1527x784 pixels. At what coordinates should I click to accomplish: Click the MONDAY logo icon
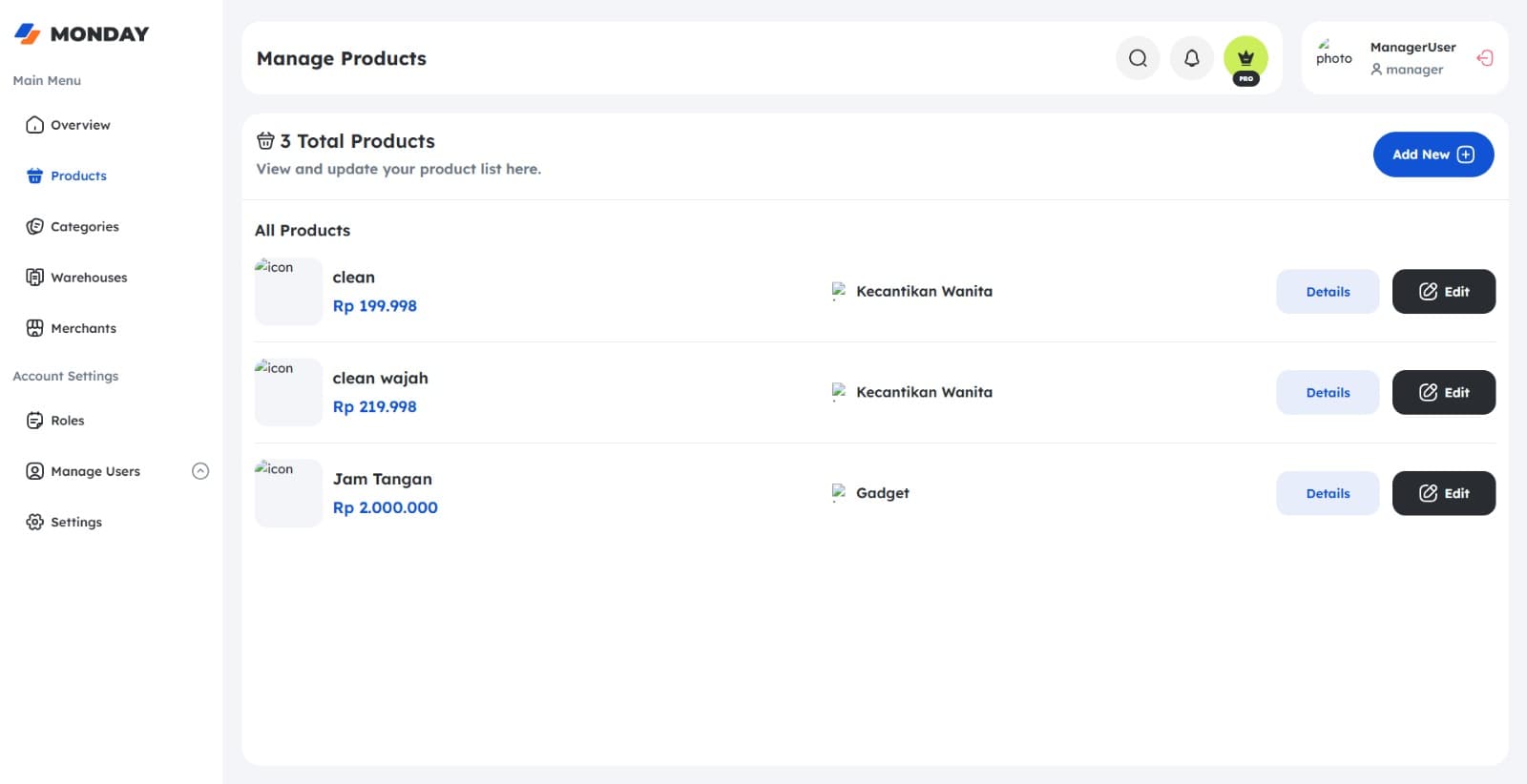click(x=28, y=34)
